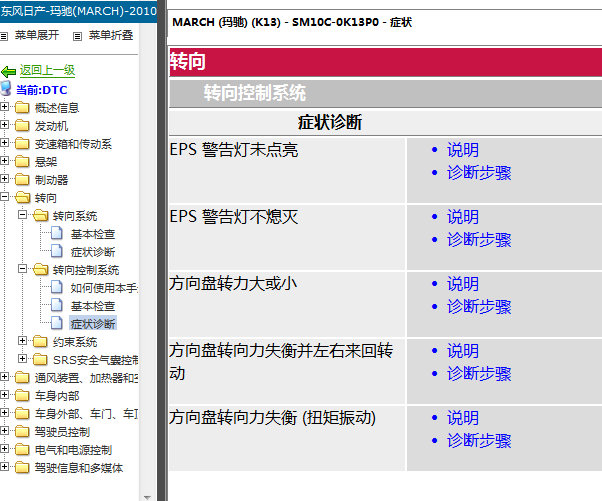Open 诊断步骤 for 方向盘转力大或小

pos(479,307)
